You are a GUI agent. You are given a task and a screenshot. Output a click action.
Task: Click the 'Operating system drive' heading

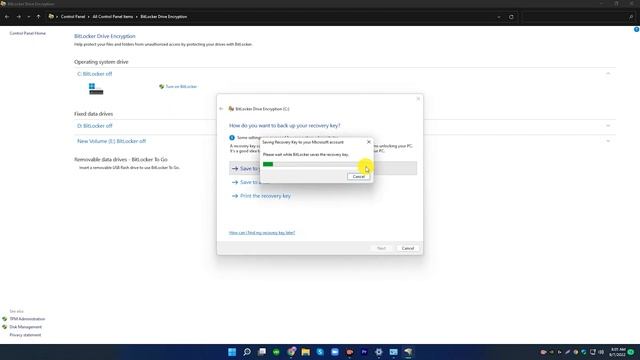[101, 62]
